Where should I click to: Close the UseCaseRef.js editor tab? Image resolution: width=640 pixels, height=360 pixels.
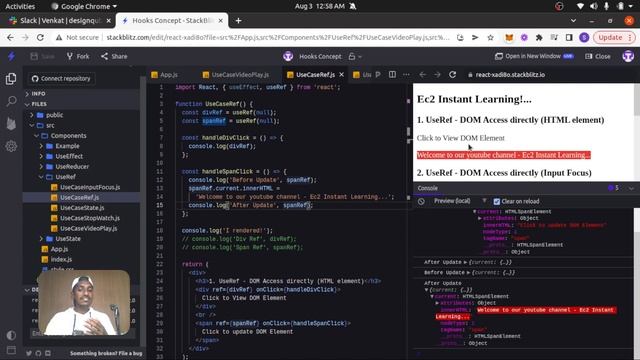pyautogui.click(x=342, y=75)
